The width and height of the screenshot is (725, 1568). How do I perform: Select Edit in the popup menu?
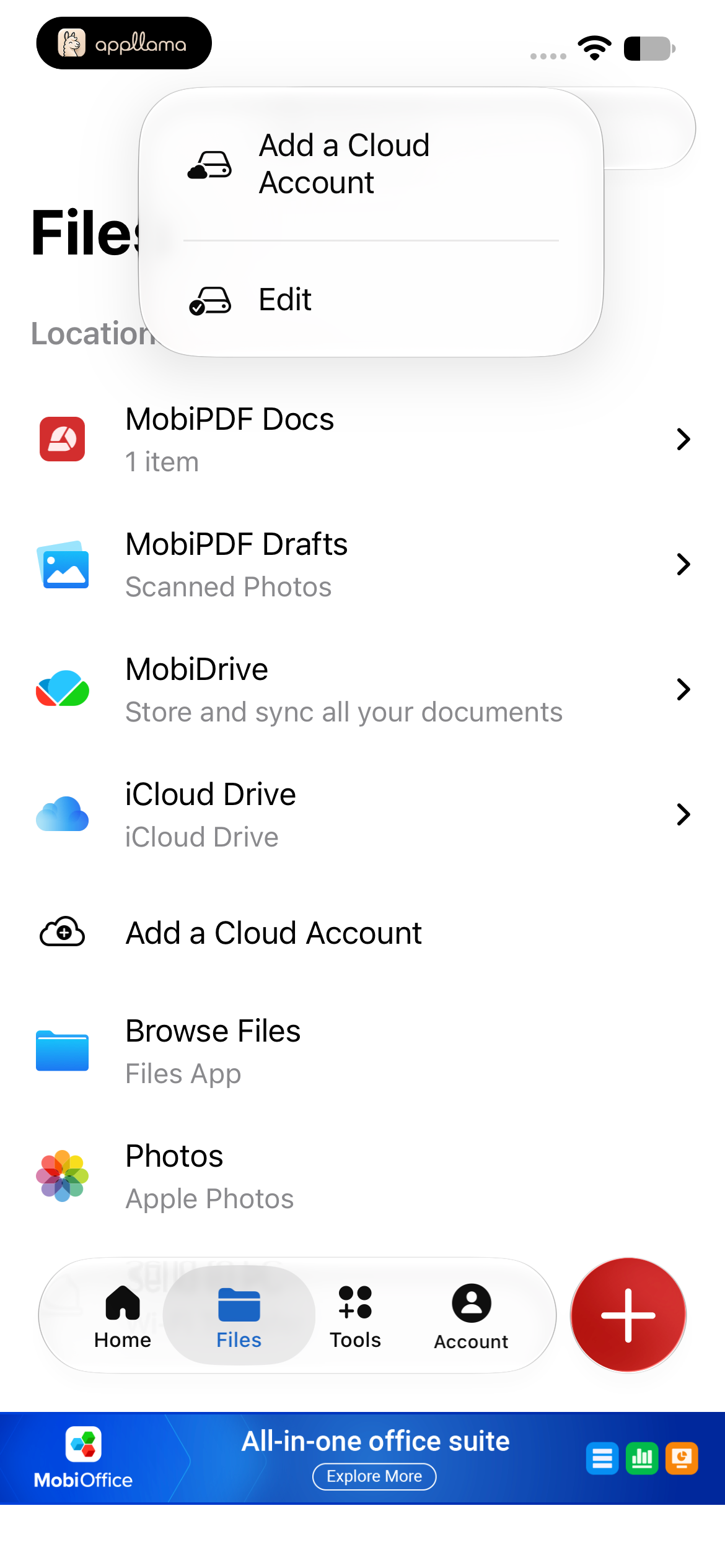click(371, 300)
